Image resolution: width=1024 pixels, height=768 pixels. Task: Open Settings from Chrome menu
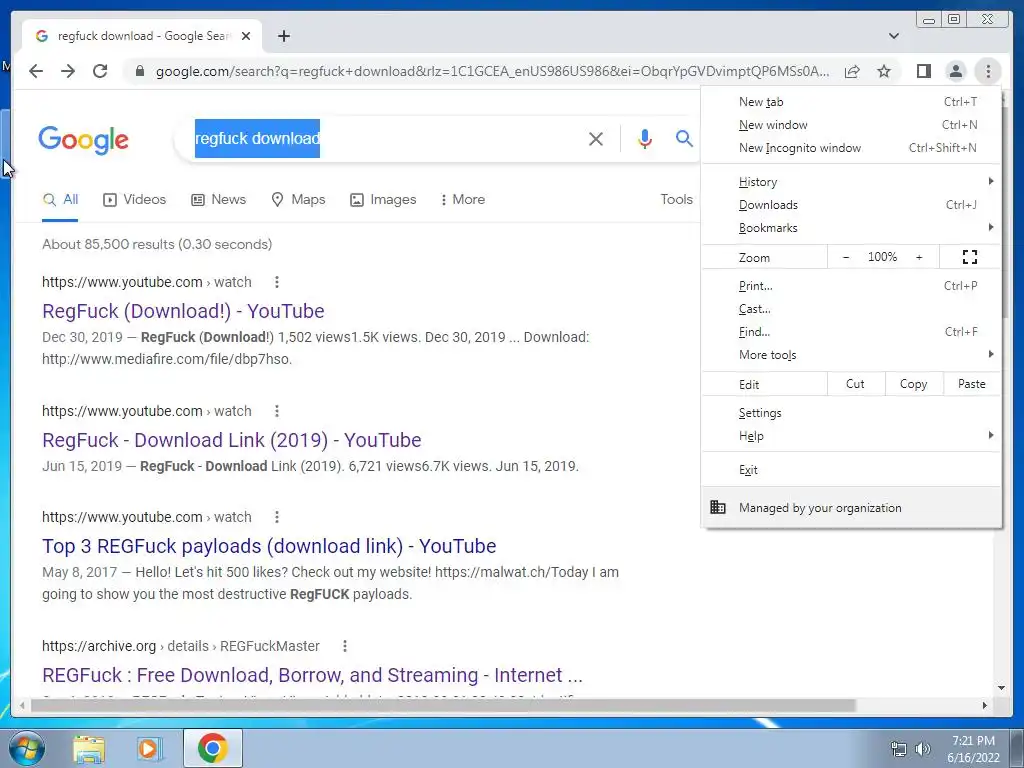pos(851,413)
